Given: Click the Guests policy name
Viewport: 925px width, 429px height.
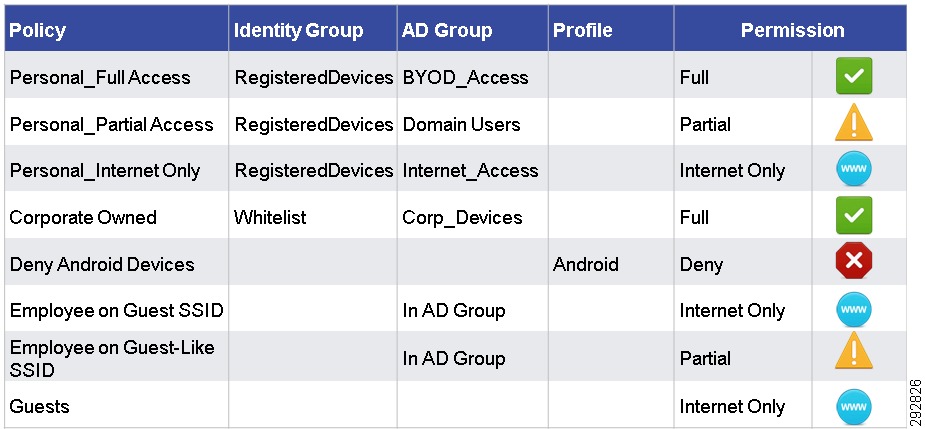Looking at the screenshot, I should [40, 406].
